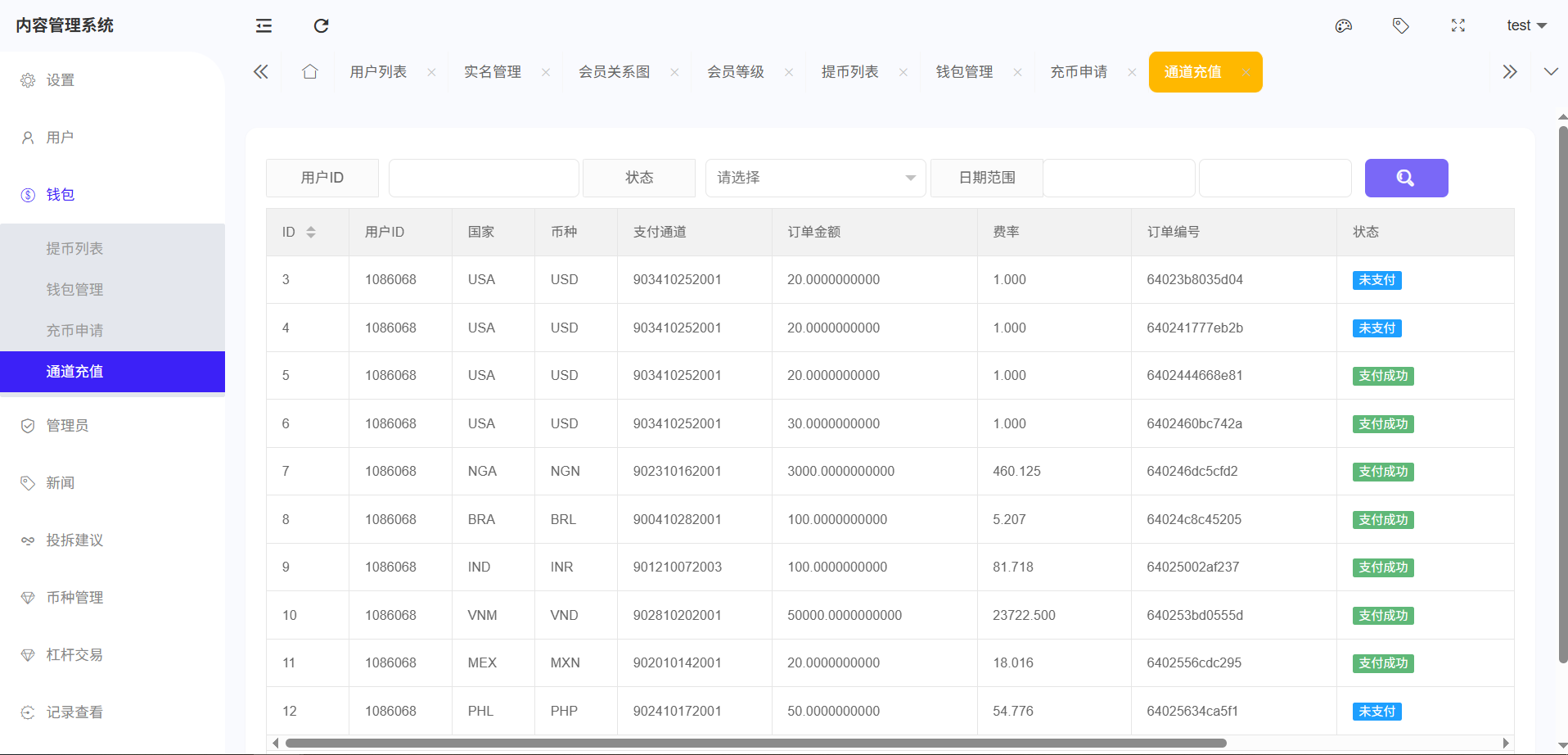Switch to the 钱包管理 tab

[964, 72]
